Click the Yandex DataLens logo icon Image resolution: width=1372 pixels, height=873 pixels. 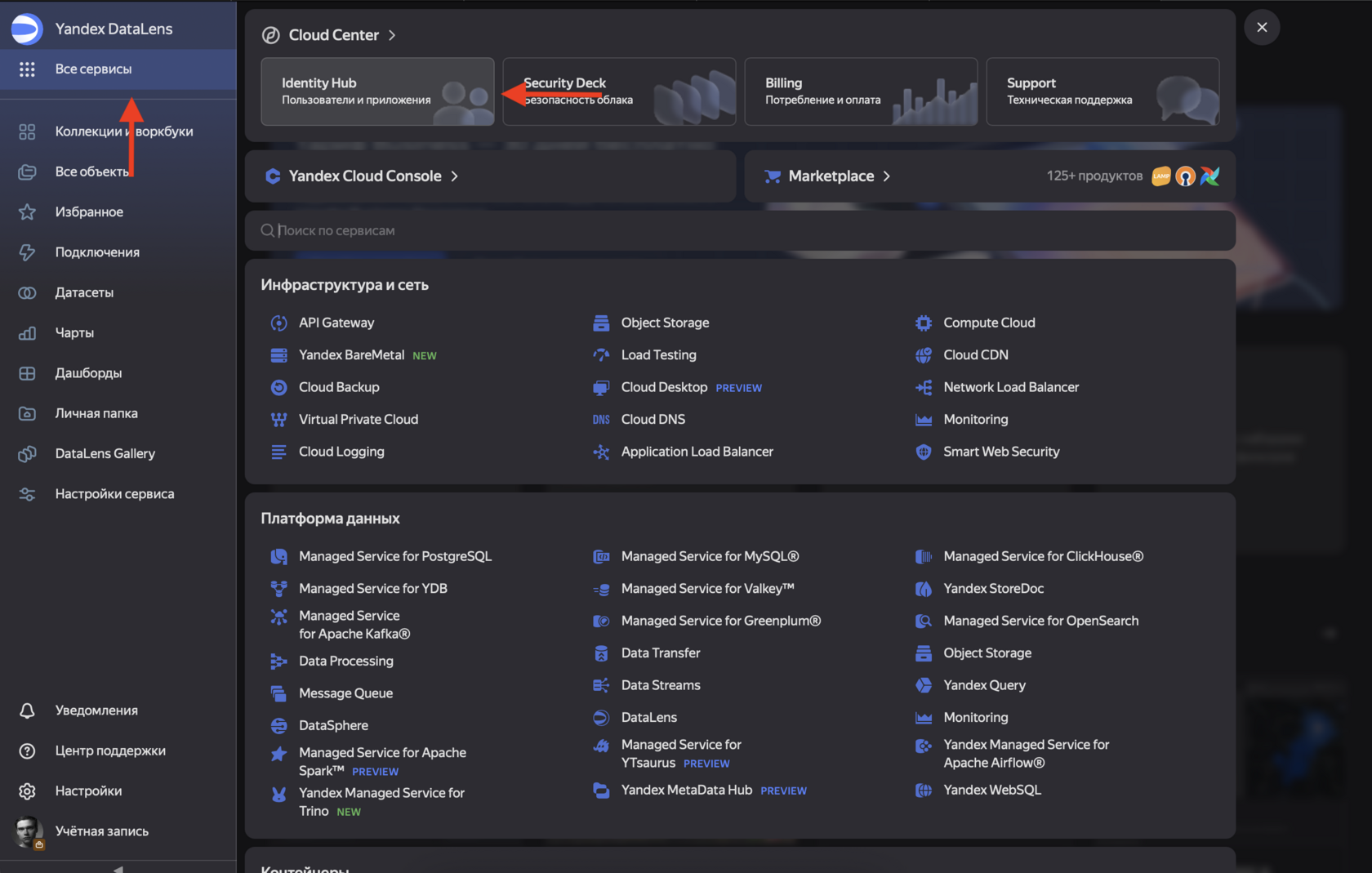point(26,29)
